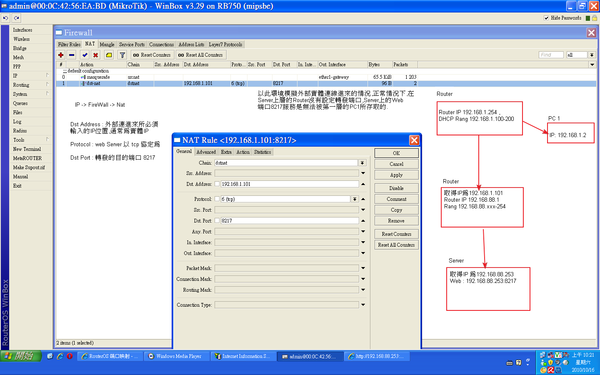Add a new NAT rule with the red plus

click(x=61, y=55)
